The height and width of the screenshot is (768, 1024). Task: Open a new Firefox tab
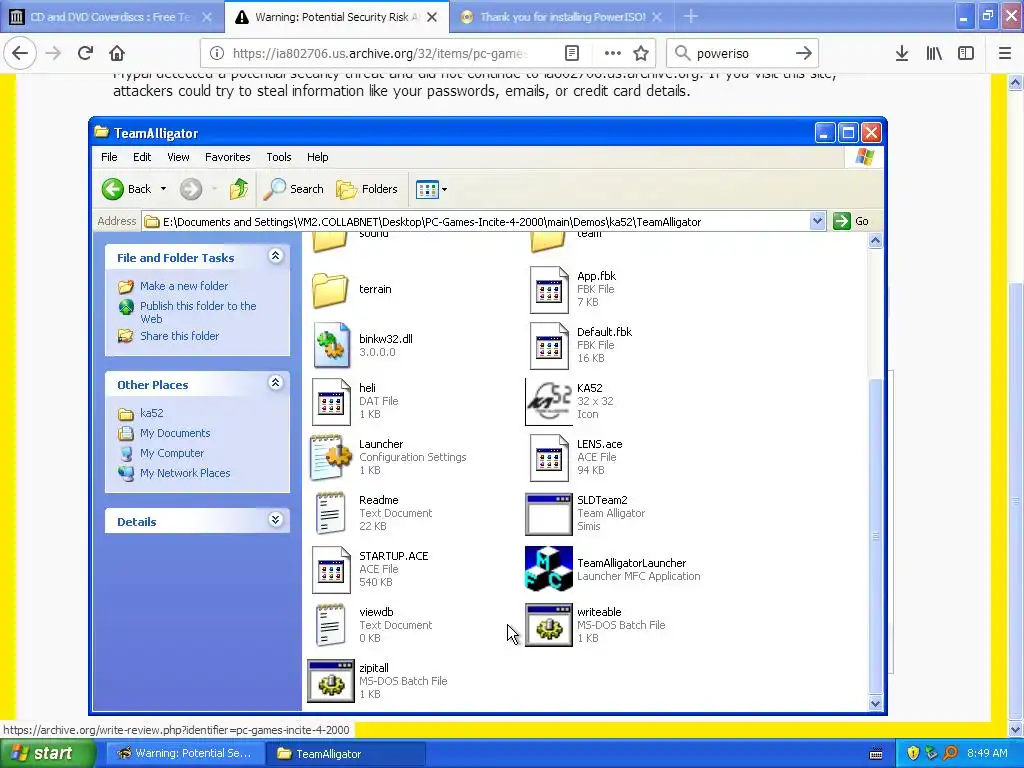(691, 17)
